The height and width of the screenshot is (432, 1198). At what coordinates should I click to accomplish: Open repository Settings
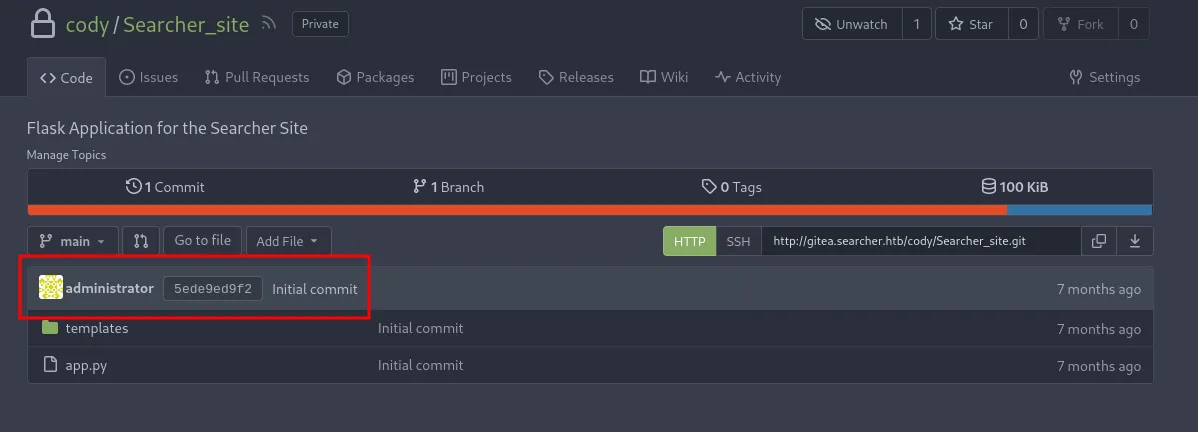[x=1104, y=77]
